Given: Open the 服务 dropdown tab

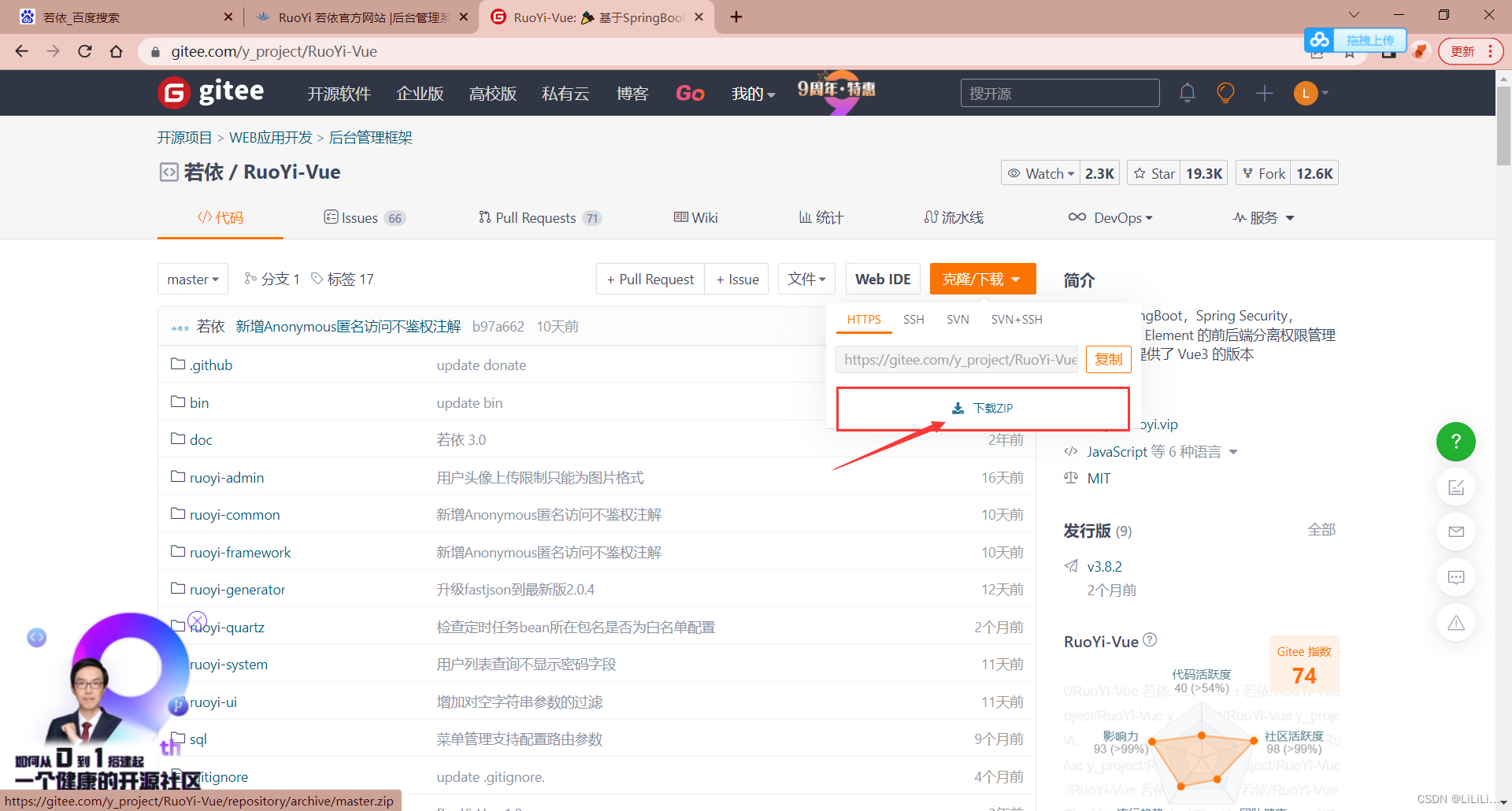Looking at the screenshot, I should point(1264,217).
